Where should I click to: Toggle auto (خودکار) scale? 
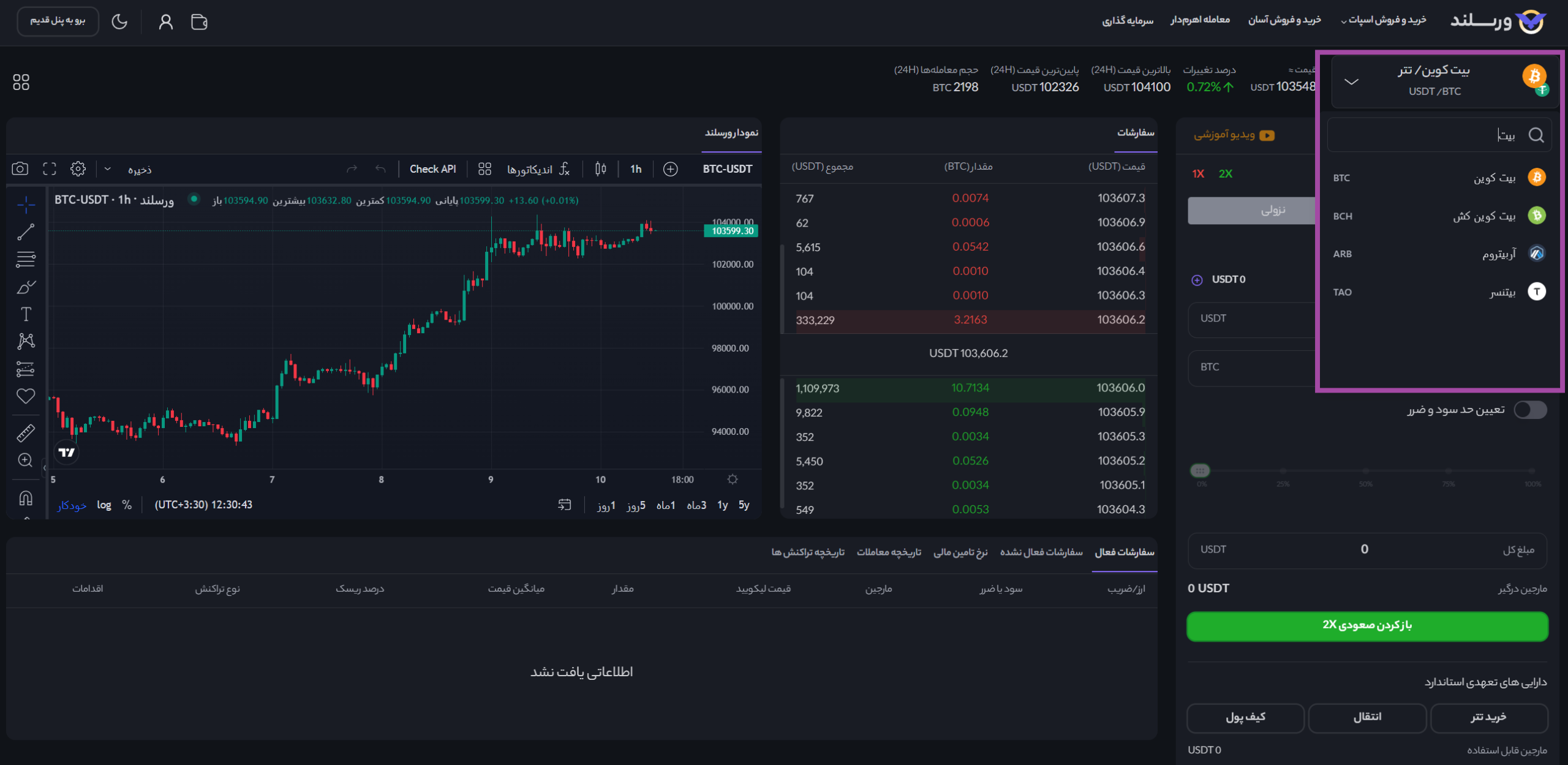[72, 505]
